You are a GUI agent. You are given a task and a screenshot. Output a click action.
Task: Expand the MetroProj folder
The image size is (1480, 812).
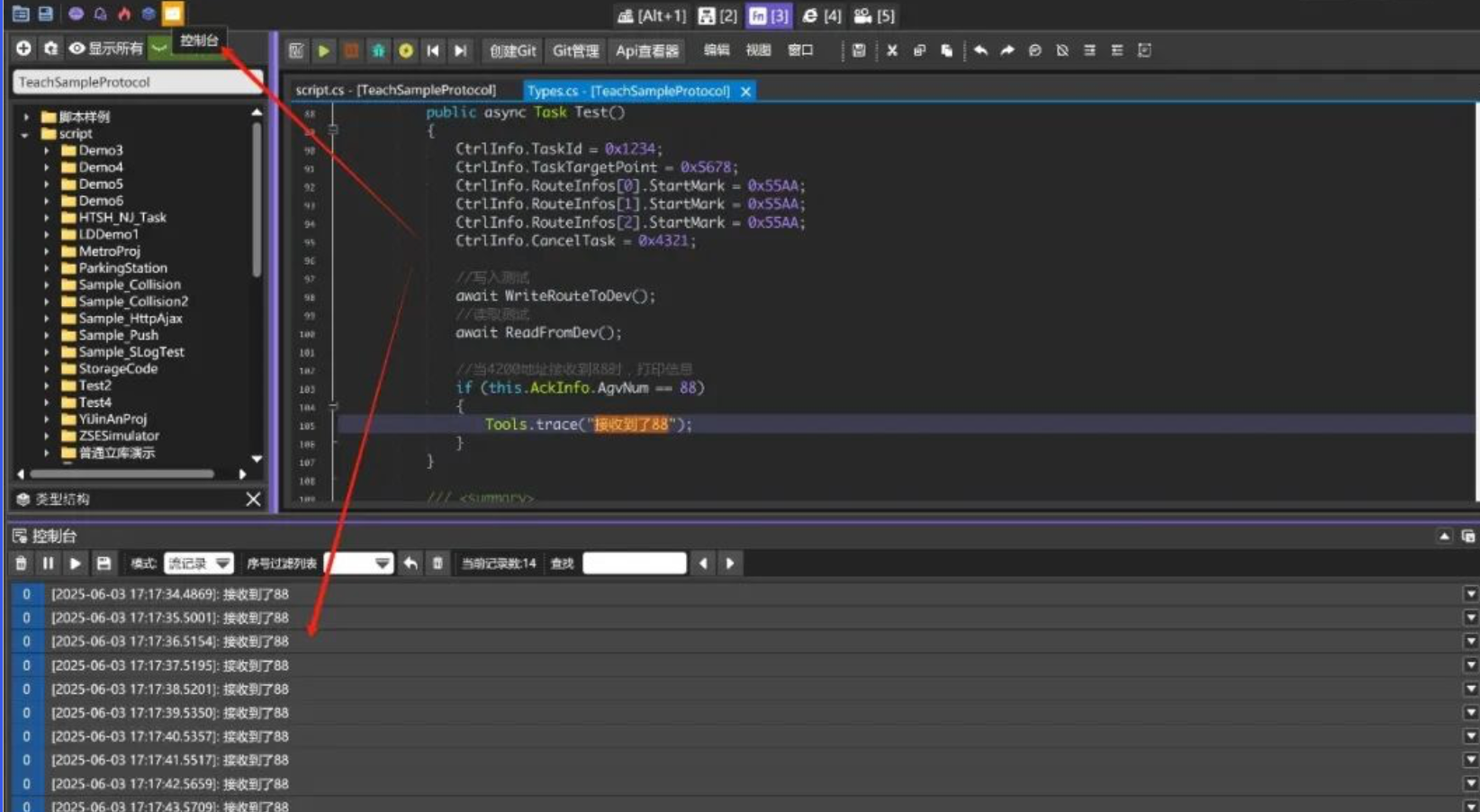click(x=47, y=251)
